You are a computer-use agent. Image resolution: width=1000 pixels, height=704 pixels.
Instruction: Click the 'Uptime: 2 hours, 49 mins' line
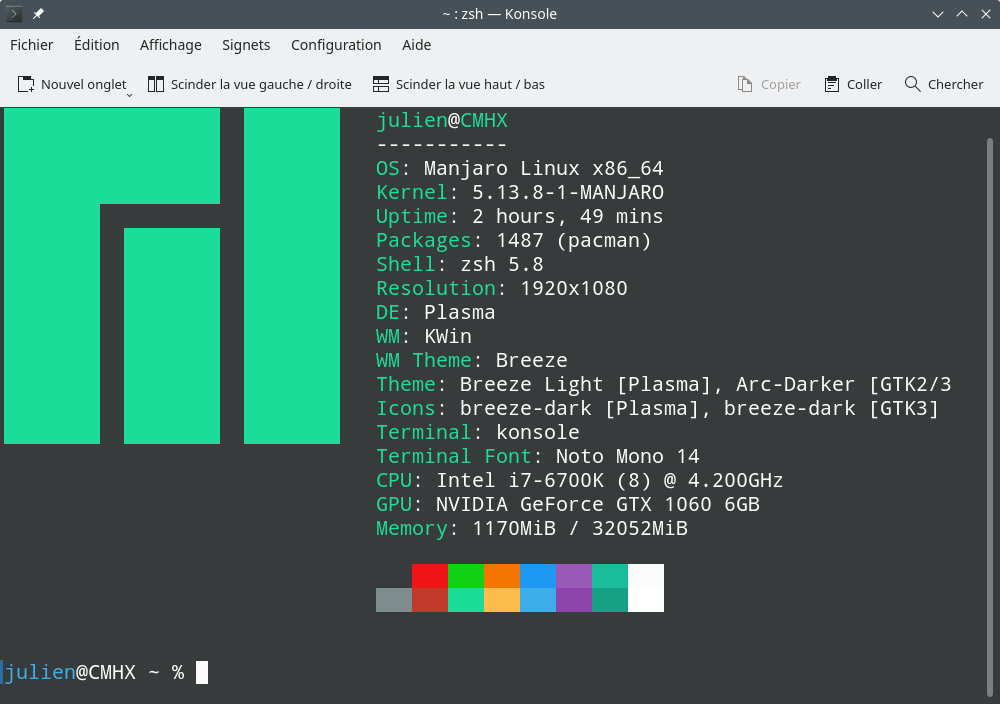(520, 216)
